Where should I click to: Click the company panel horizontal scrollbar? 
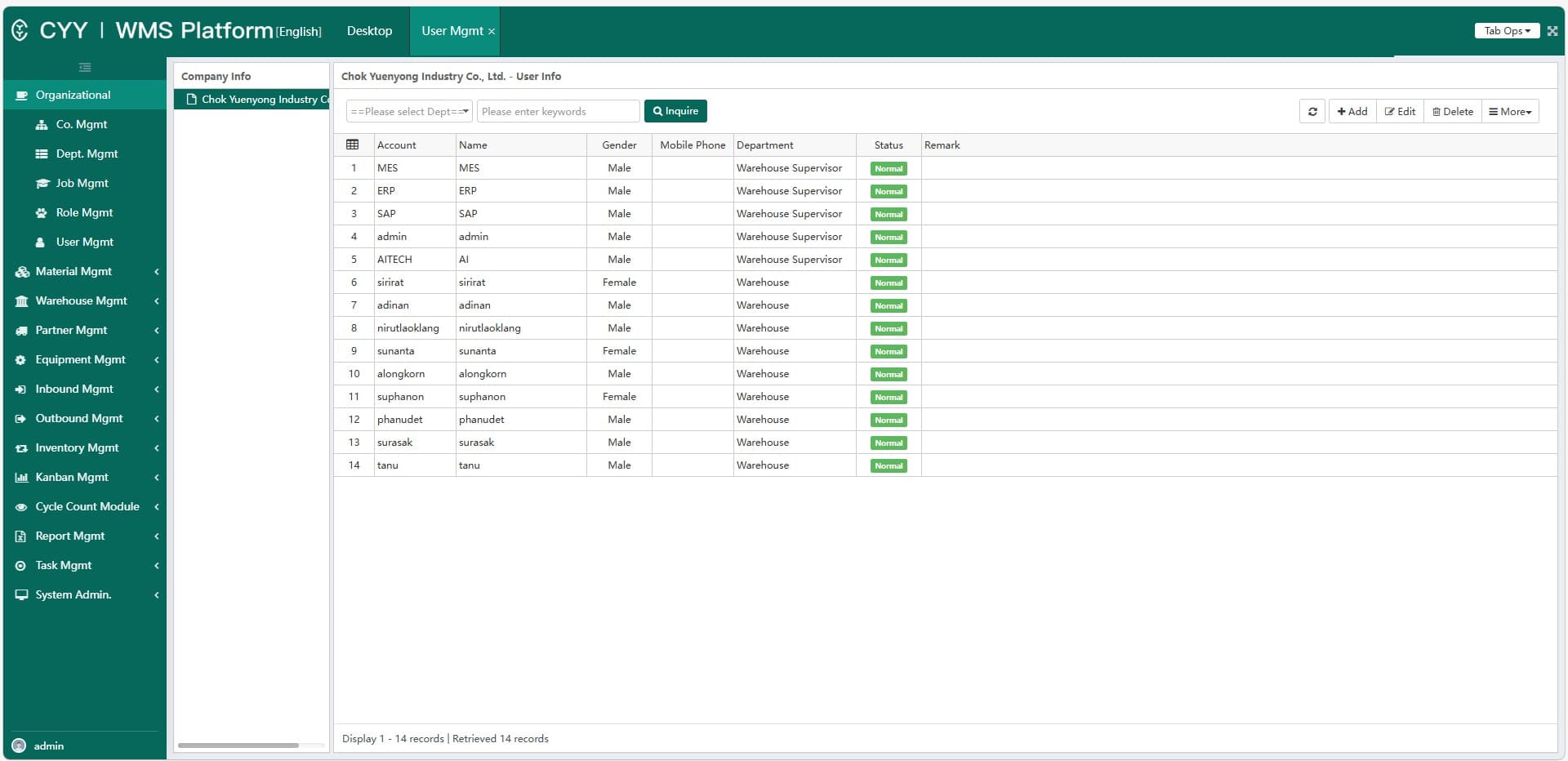(238, 745)
